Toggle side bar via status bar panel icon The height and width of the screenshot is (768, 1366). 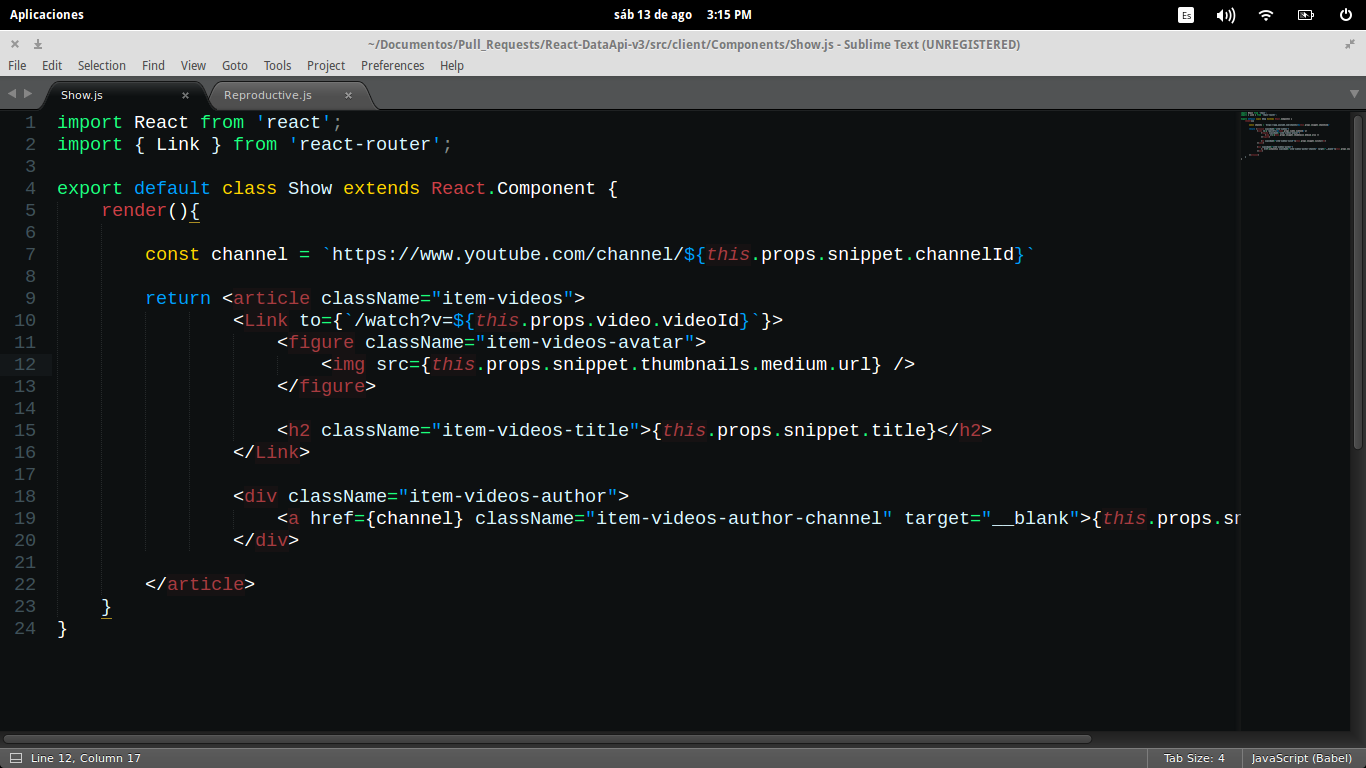[15, 758]
